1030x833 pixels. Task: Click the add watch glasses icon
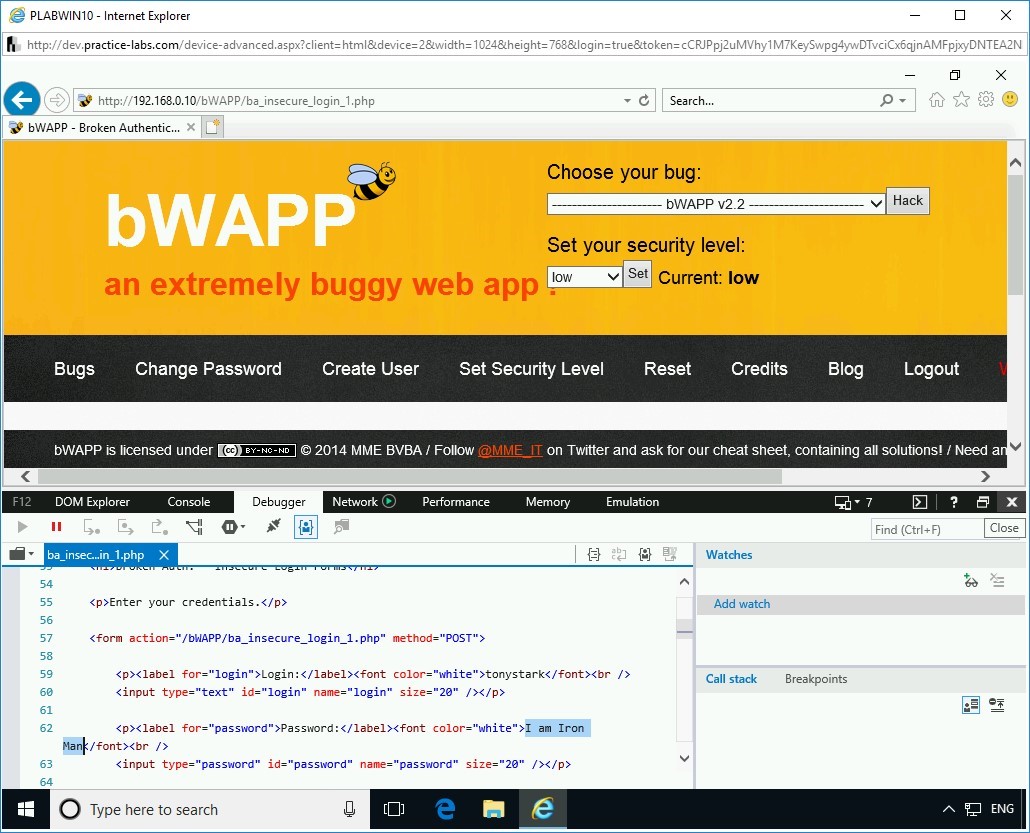tap(970, 580)
